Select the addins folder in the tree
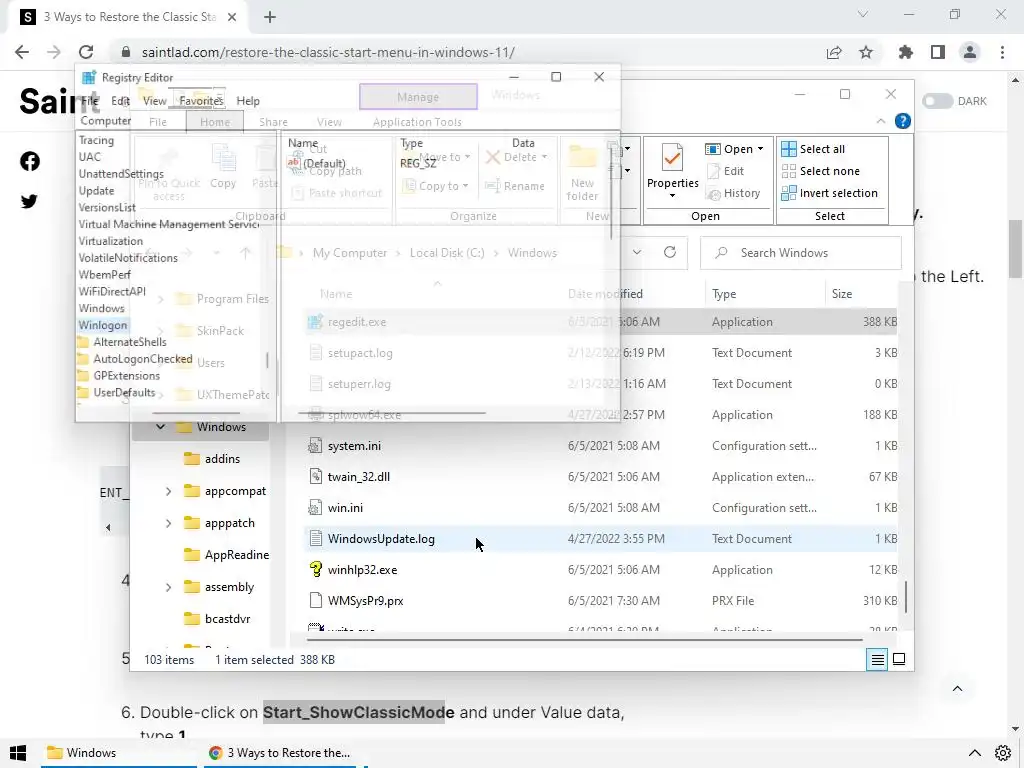Viewport: 1024px width, 768px height. (212, 459)
